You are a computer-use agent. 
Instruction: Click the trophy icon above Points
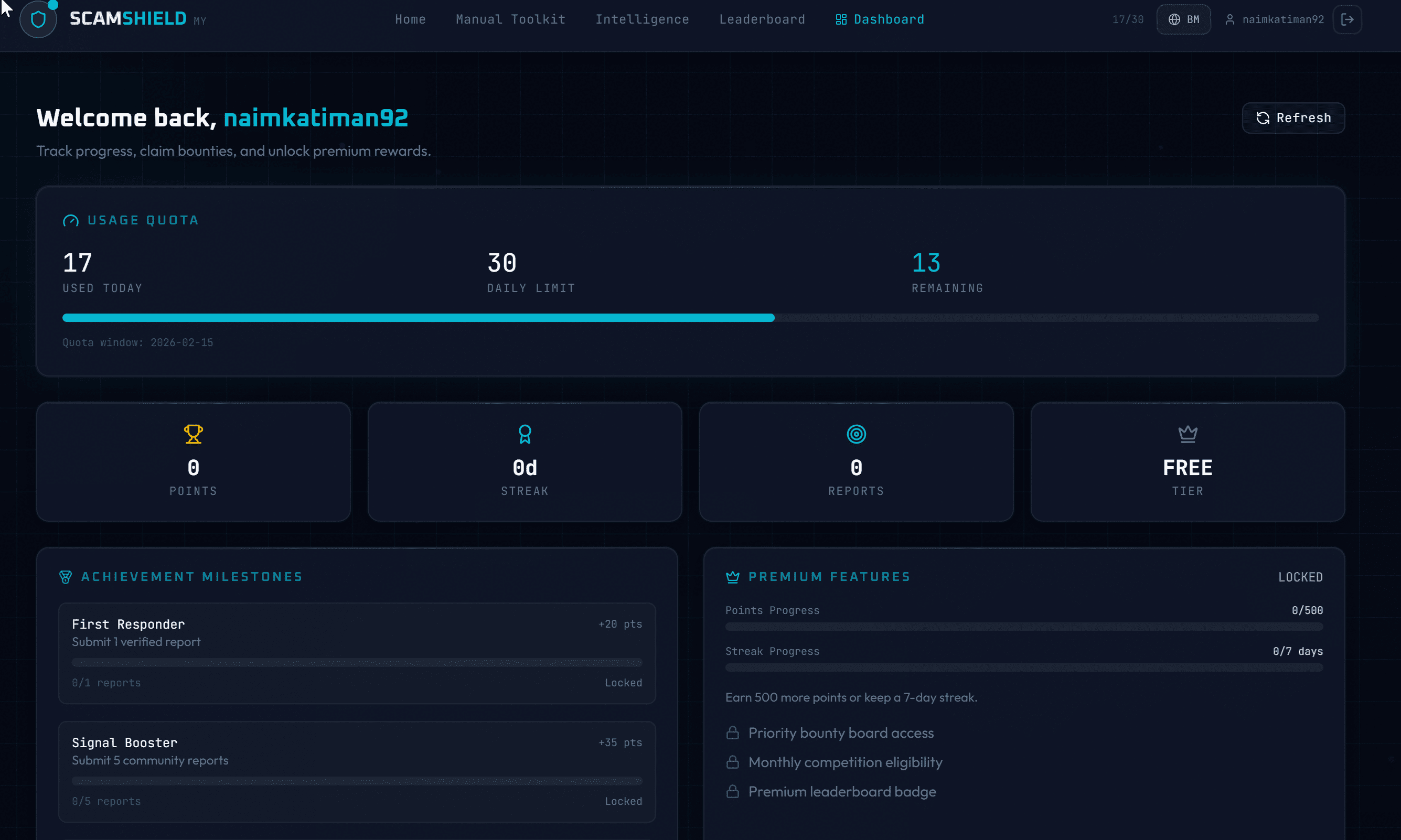(x=194, y=434)
